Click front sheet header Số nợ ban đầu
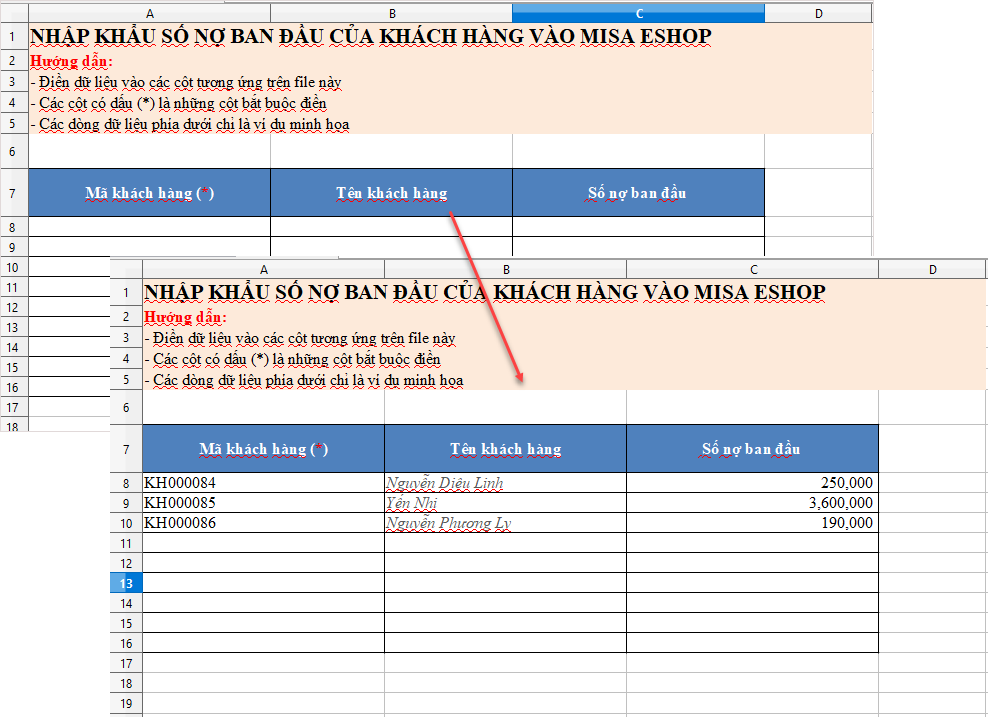988x717 pixels. (x=752, y=449)
